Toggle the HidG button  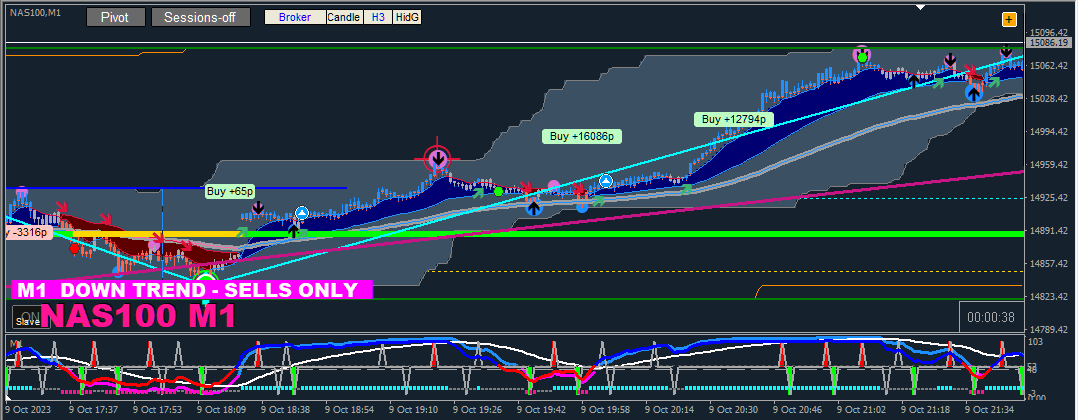pos(407,17)
